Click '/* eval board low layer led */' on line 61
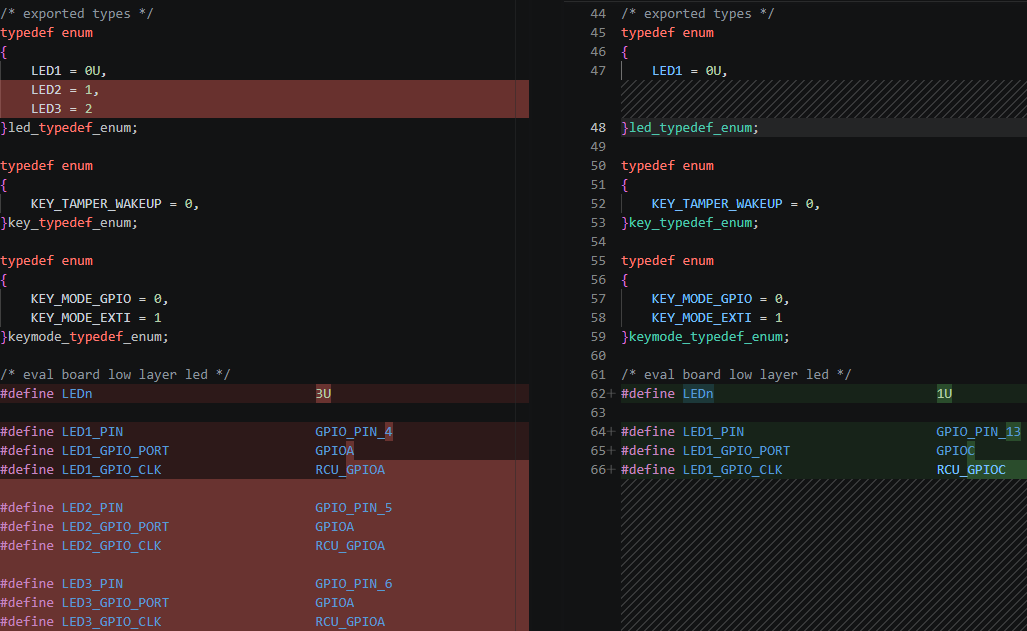Viewport: 1027px width, 631px height. click(x=736, y=375)
